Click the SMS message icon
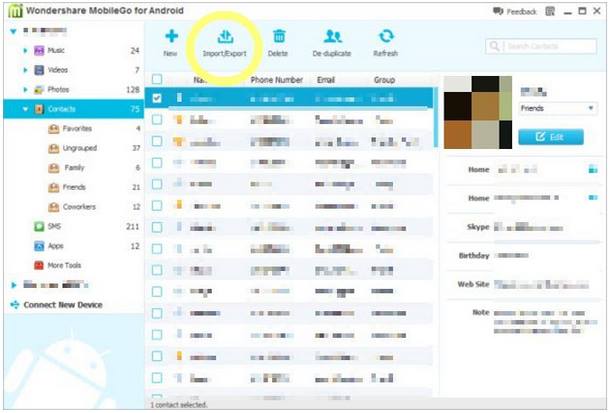This screenshot has width=610, height=413. [39, 226]
